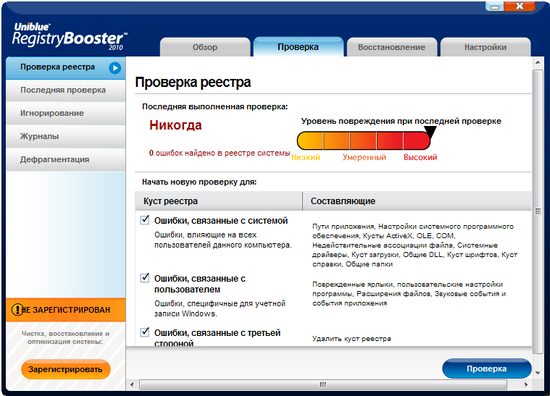Click the Чистка, восстановление и оптимизация системы text

66,337
